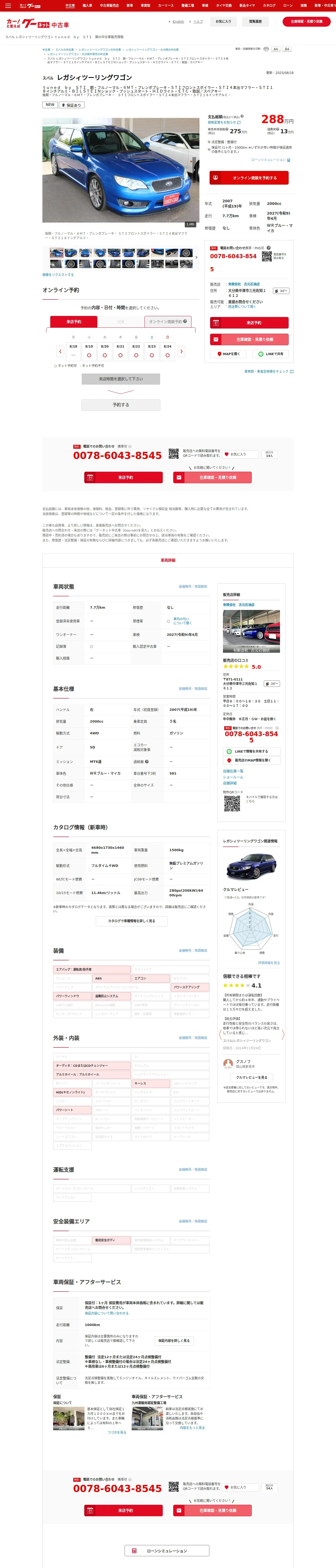Select 8/23 reservation date
This screenshot has width=336, height=1568.
pyautogui.click(x=152, y=351)
